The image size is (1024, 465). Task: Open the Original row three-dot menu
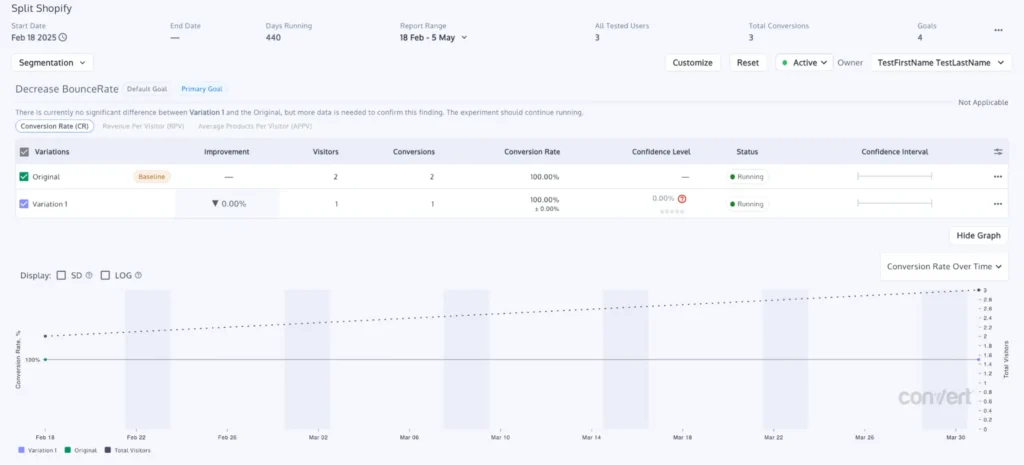click(998, 176)
